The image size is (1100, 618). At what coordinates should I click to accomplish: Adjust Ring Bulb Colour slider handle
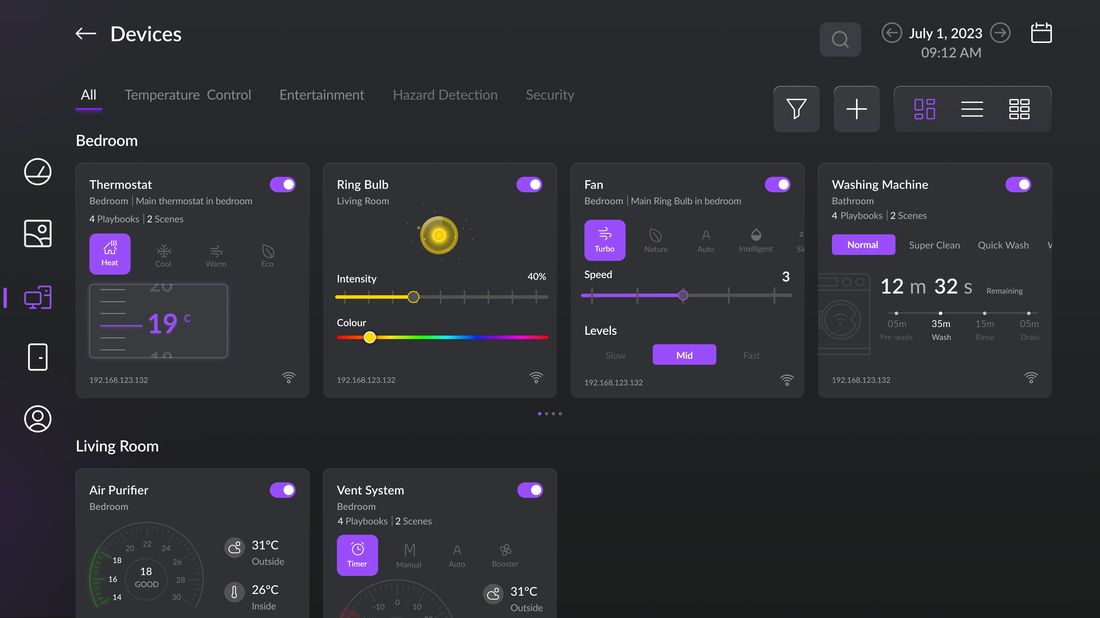[x=370, y=337]
